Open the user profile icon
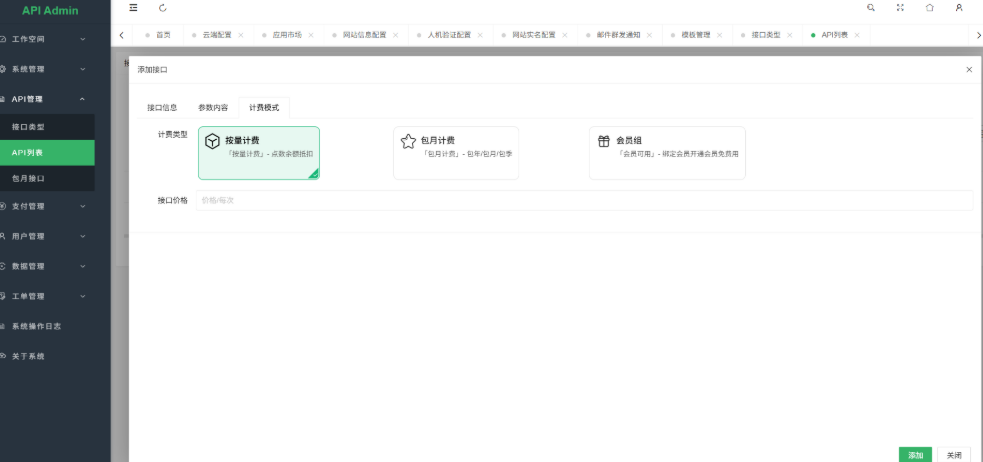Screen dimensions: 983x462 [959, 8]
